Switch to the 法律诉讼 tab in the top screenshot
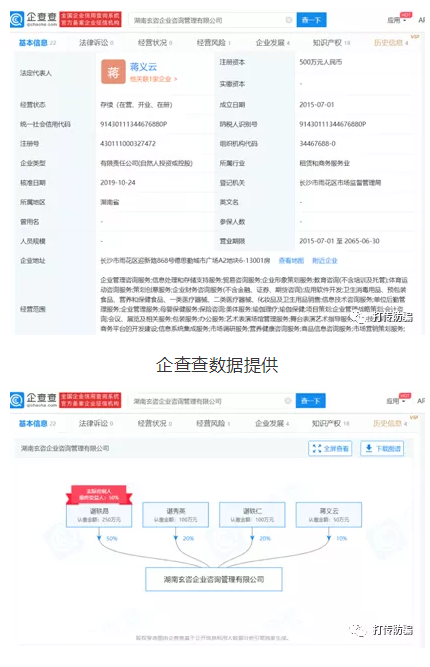430x667 pixels. point(96,43)
